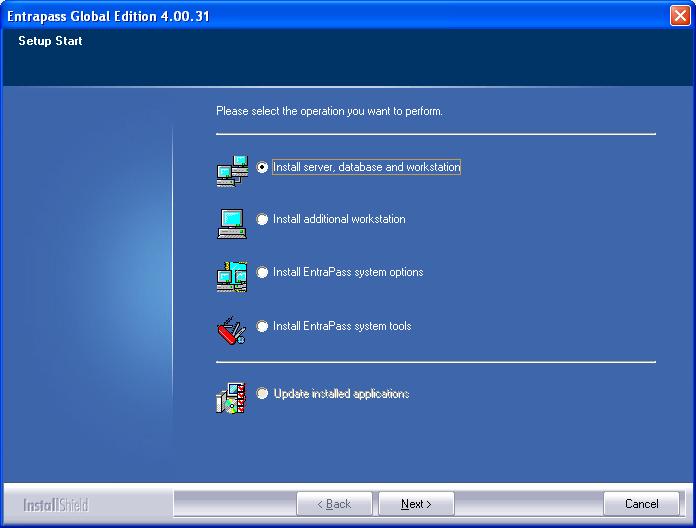The width and height of the screenshot is (696, 528).
Task: Choose Install EntraPass system tools radio button
Action: click(262, 326)
